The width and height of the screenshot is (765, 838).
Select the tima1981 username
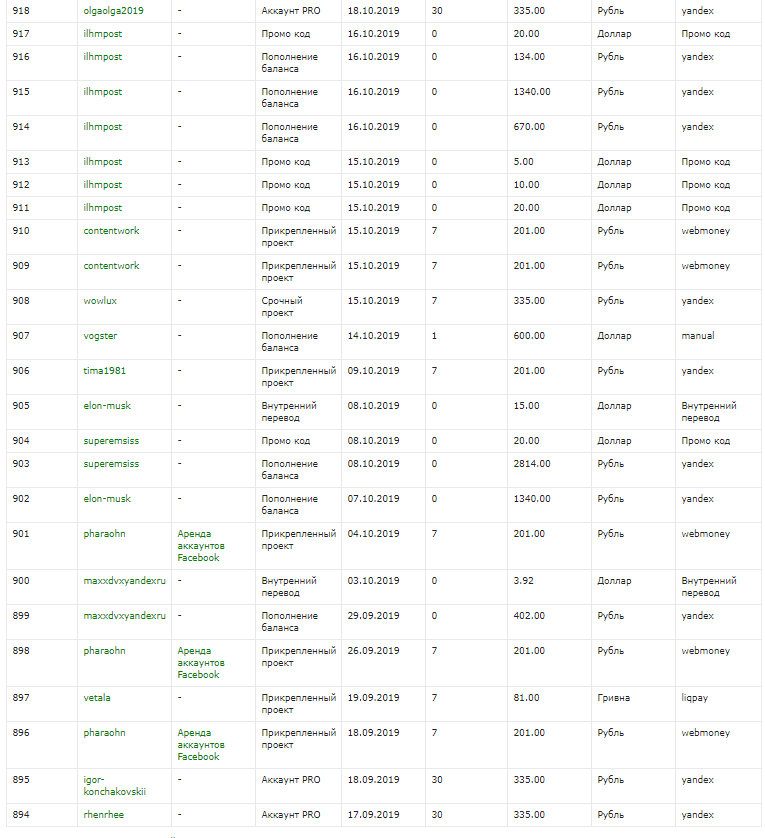coord(105,371)
